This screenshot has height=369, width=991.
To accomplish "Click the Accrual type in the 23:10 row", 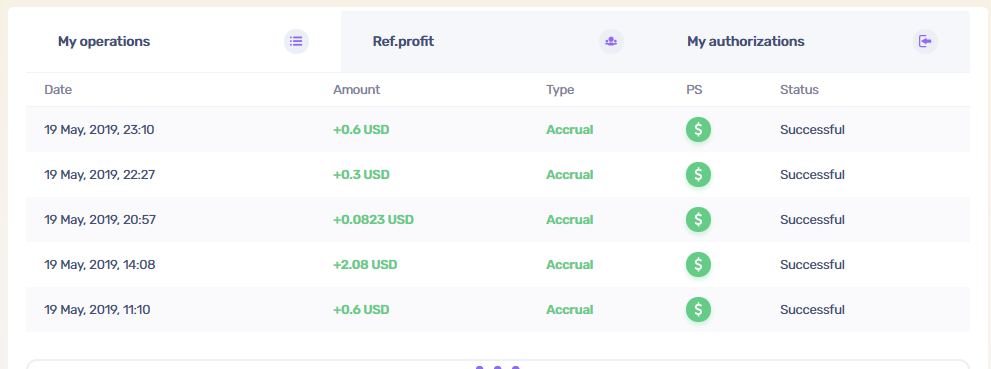I will pos(569,130).
